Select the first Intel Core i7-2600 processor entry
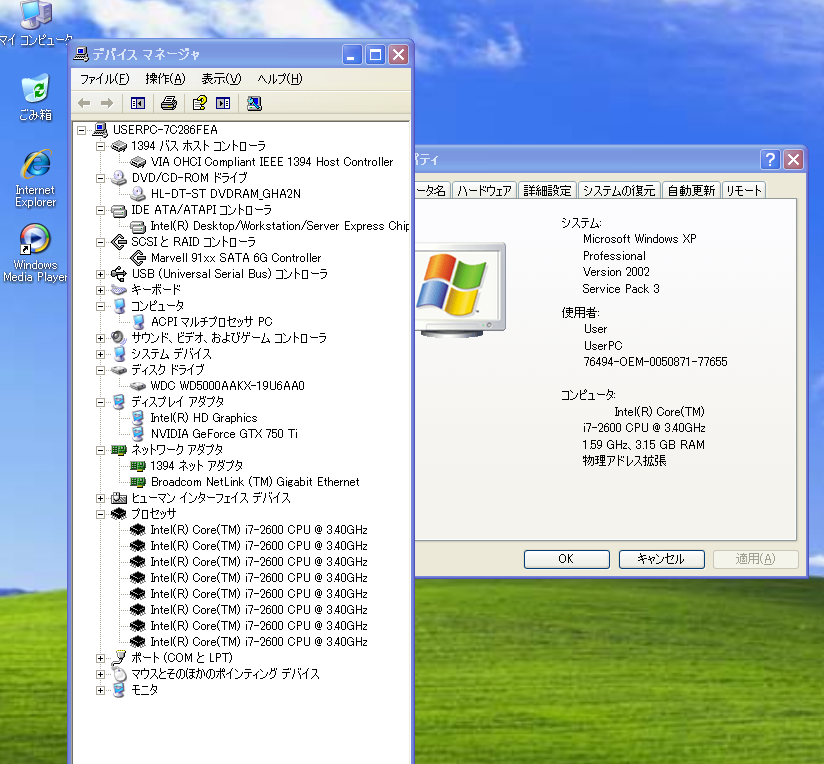This screenshot has height=764, width=824. pos(259,530)
